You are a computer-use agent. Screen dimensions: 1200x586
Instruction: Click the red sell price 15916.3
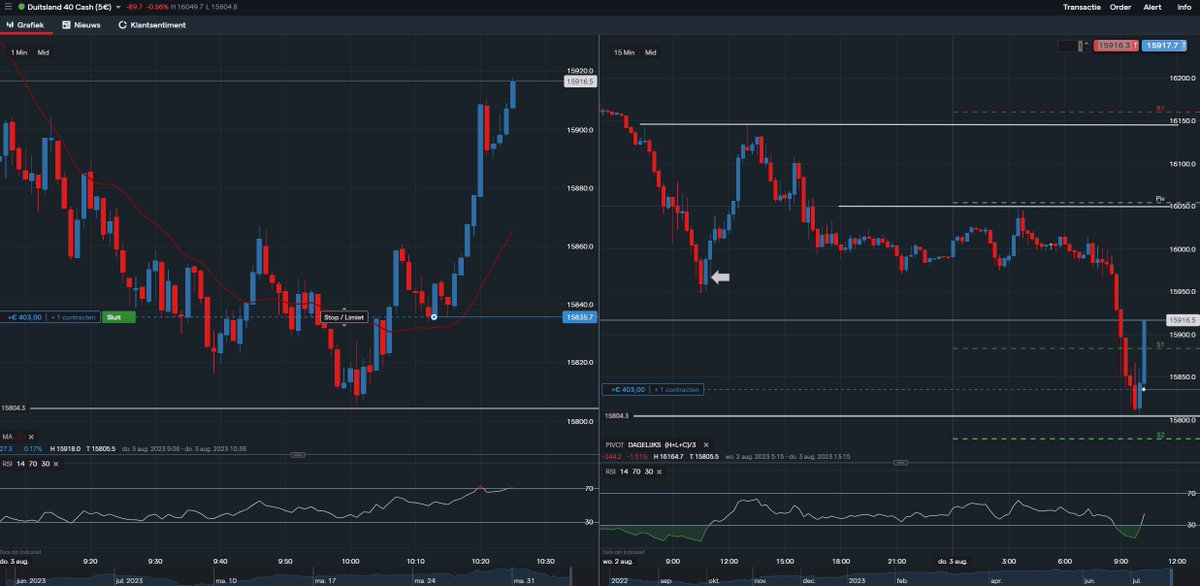tap(1117, 46)
